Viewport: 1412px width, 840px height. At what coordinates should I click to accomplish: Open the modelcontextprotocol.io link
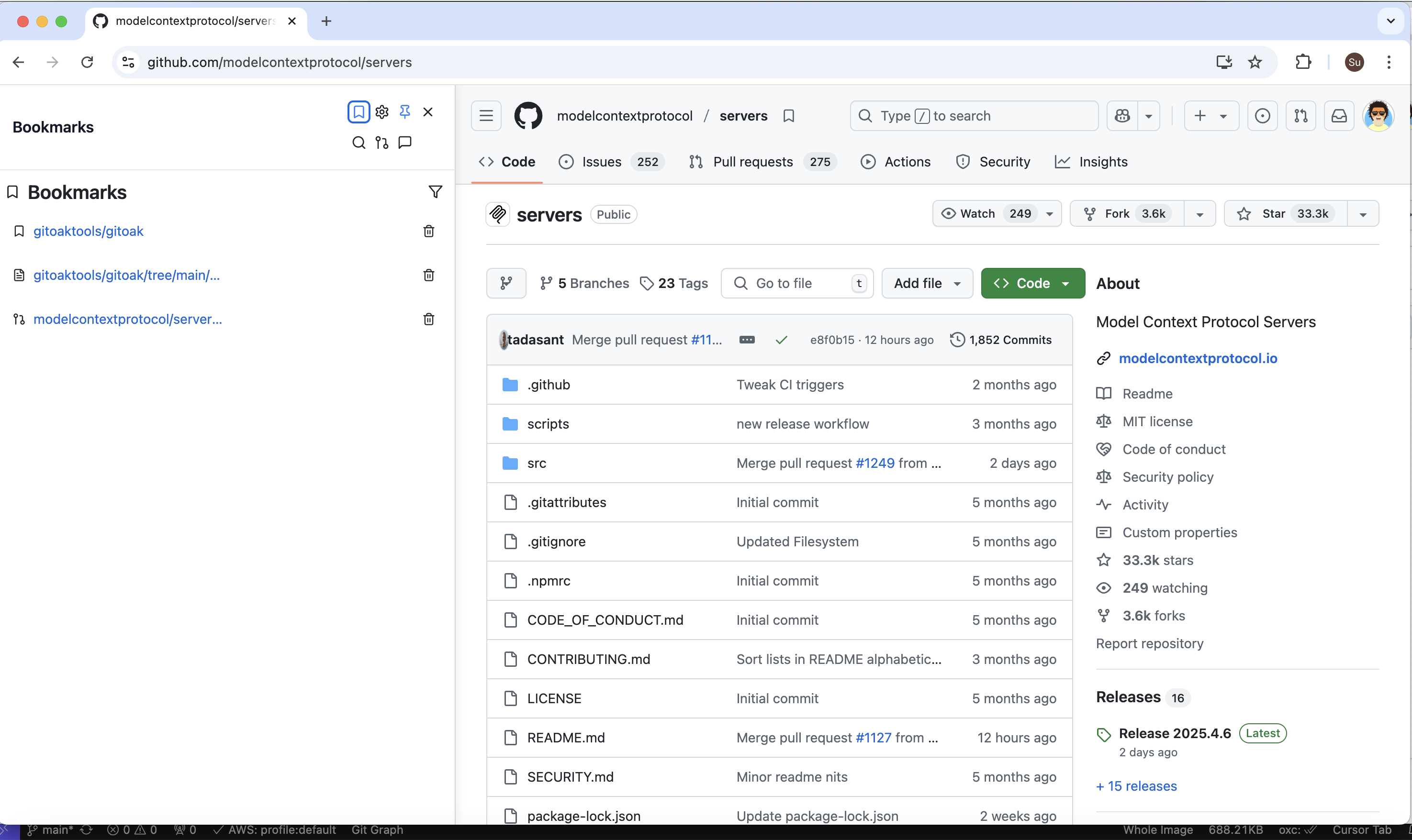coord(1198,358)
